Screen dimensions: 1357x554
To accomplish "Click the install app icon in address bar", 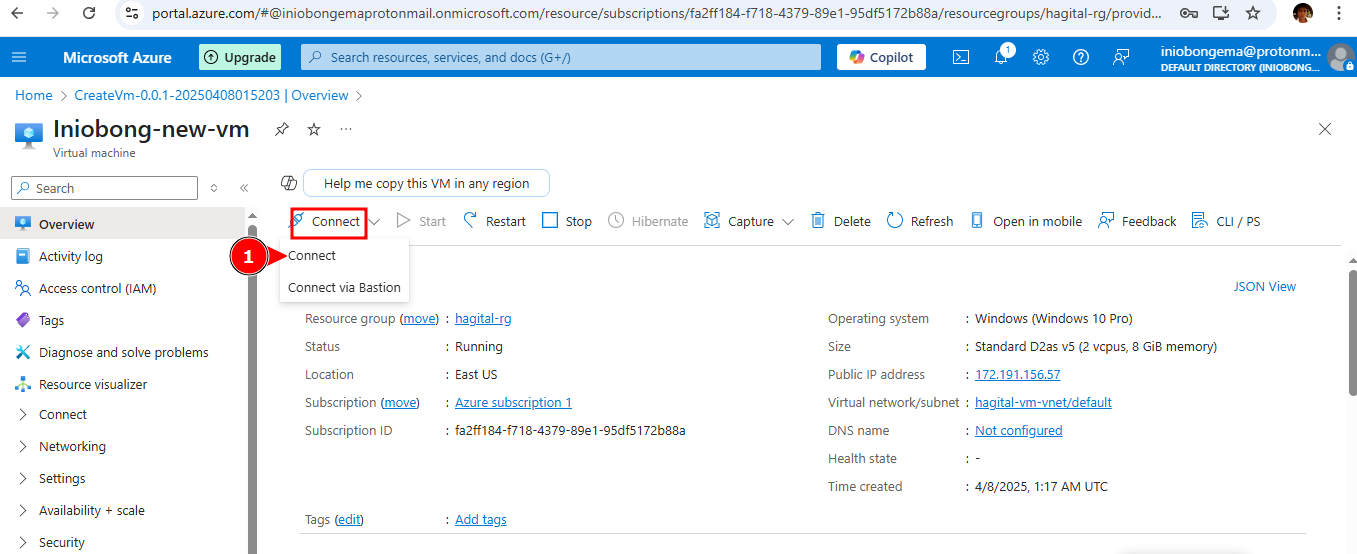I will click(x=1221, y=13).
